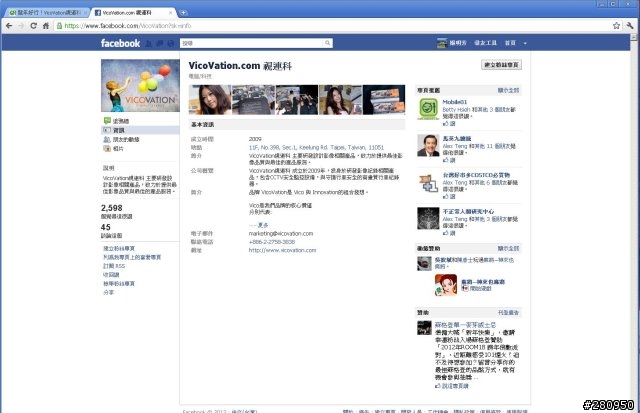Click the Home item in Facebook top bar
This screenshot has width=640, height=413.
click(x=510, y=43)
